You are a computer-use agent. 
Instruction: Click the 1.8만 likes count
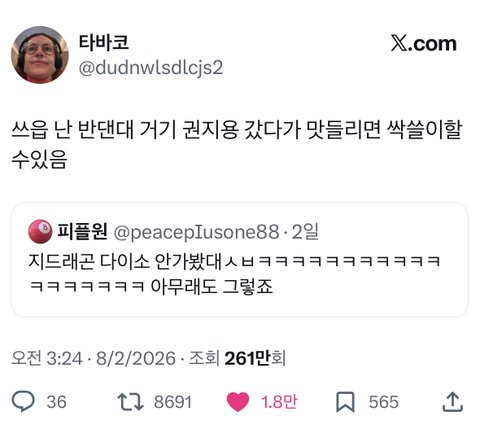[279, 402]
